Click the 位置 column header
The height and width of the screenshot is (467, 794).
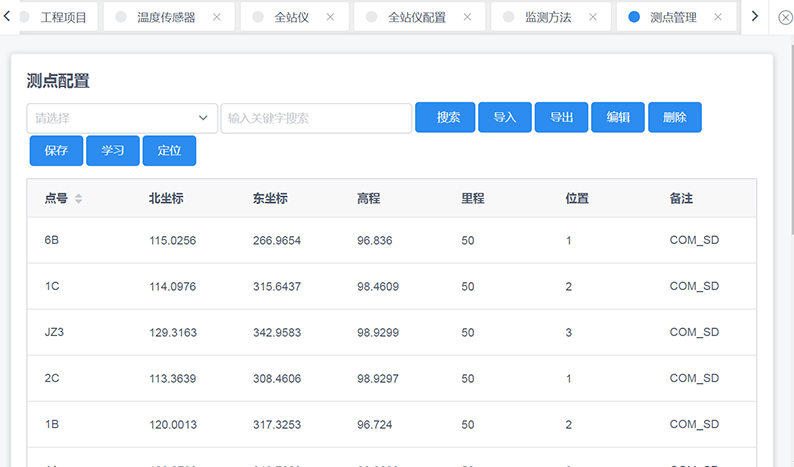pyautogui.click(x=577, y=199)
